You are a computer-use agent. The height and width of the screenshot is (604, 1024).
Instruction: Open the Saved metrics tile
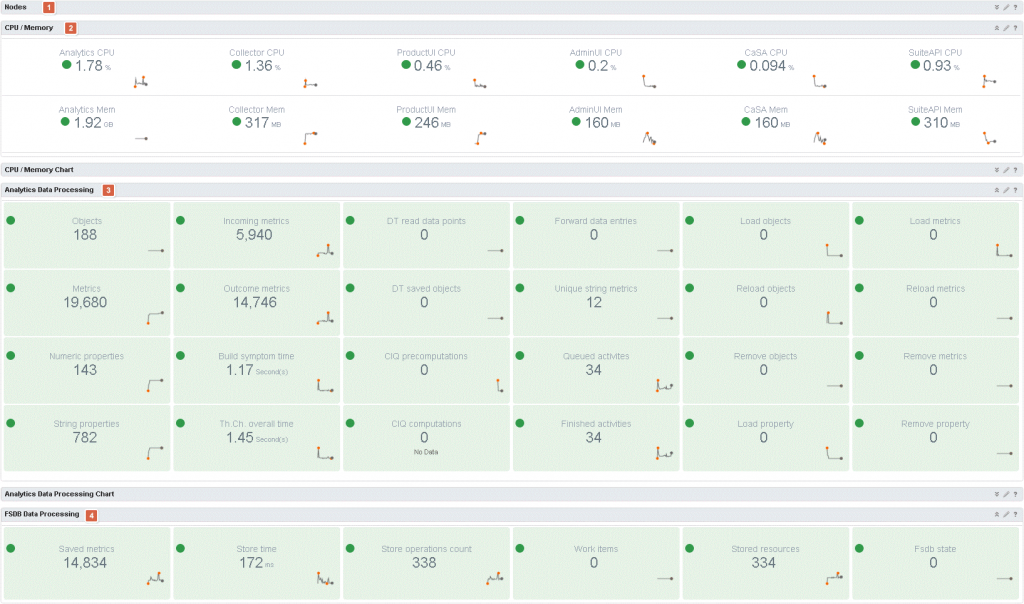[x=86, y=562]
